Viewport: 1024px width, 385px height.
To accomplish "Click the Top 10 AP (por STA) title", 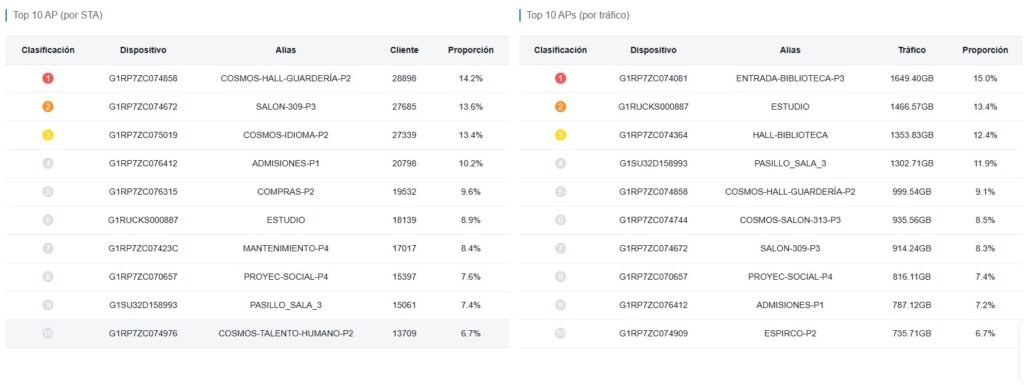I will point(57,15).
